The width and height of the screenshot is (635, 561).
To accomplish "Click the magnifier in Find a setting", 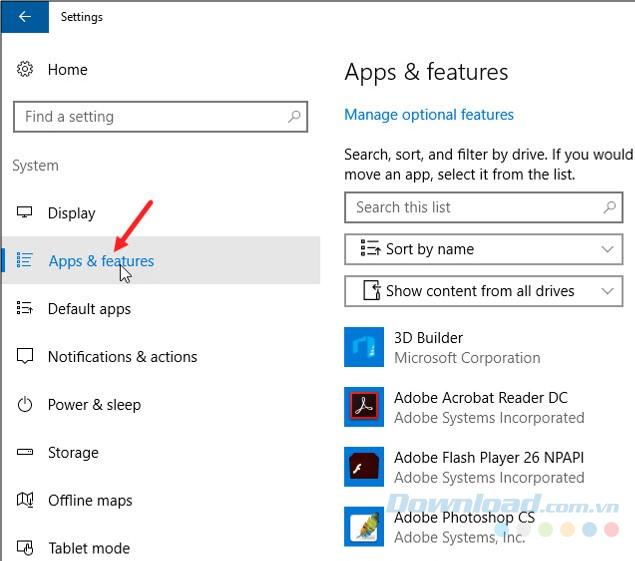I will point(294,117).
